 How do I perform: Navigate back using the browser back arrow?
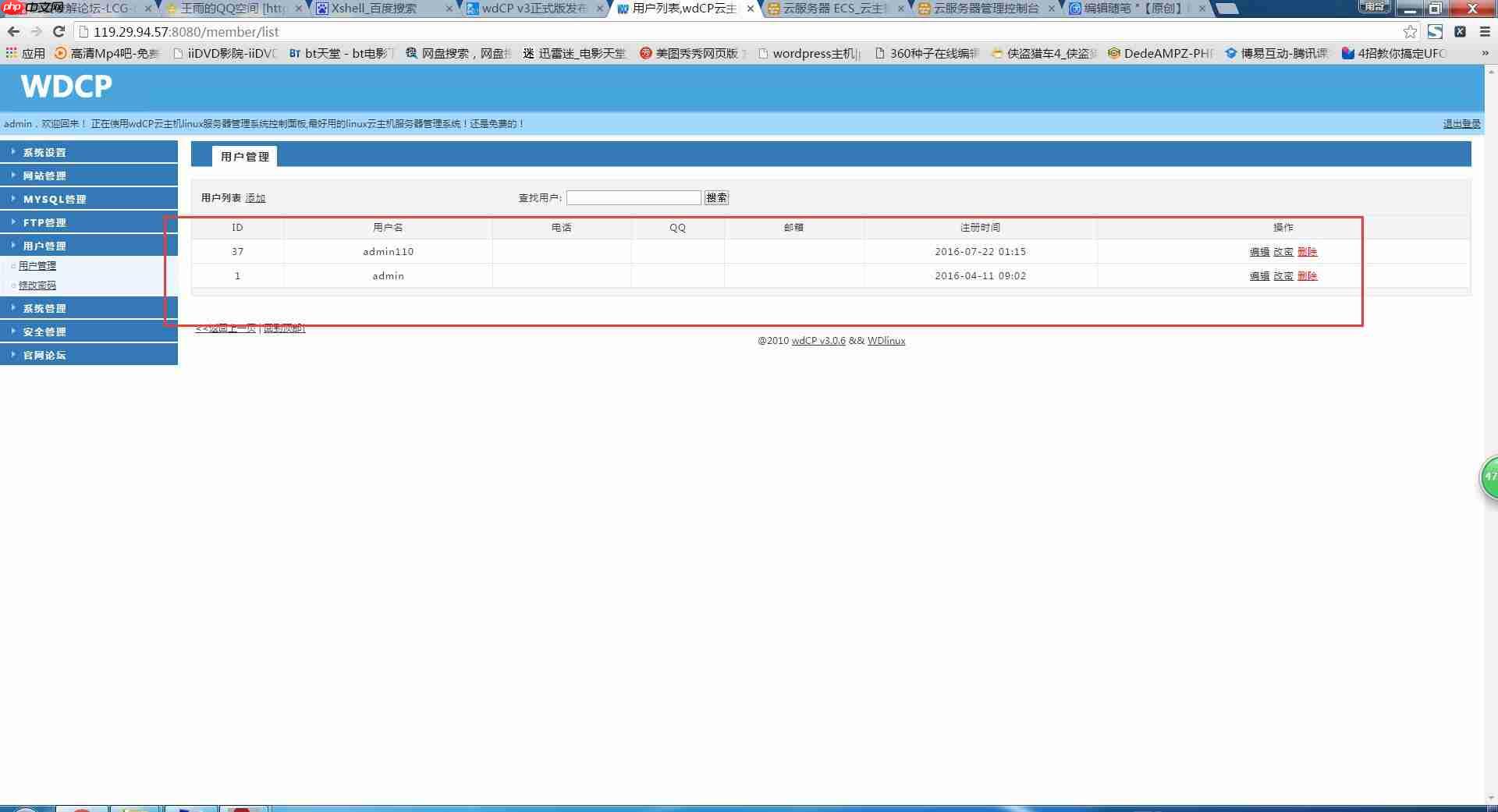pyautogui.click(x=13, y=32)
